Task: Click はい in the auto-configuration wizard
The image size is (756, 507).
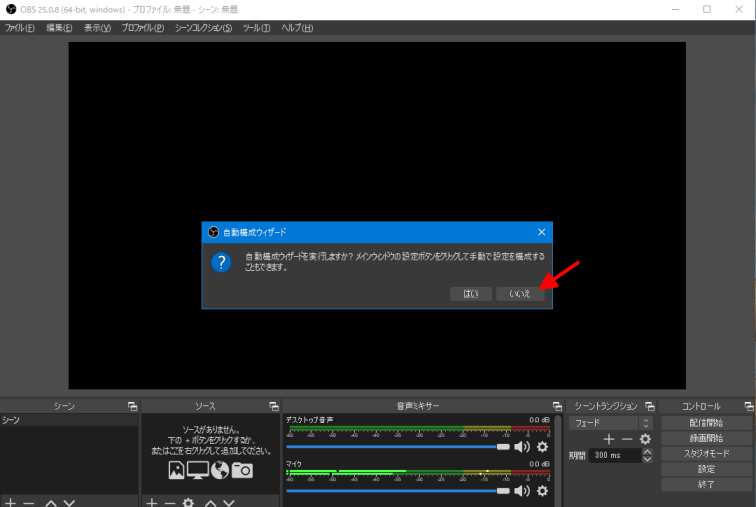Action: click(x=471, y=294)
